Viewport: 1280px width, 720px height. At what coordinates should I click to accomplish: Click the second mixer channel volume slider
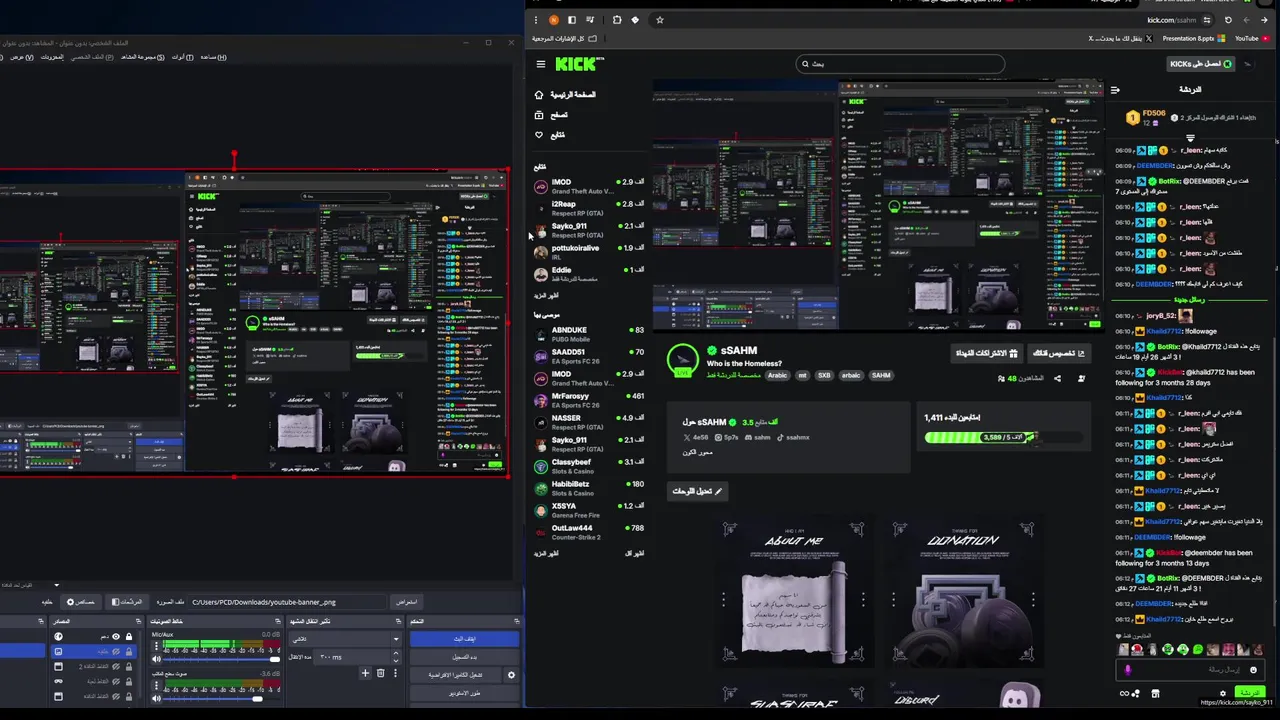[220, 698]
